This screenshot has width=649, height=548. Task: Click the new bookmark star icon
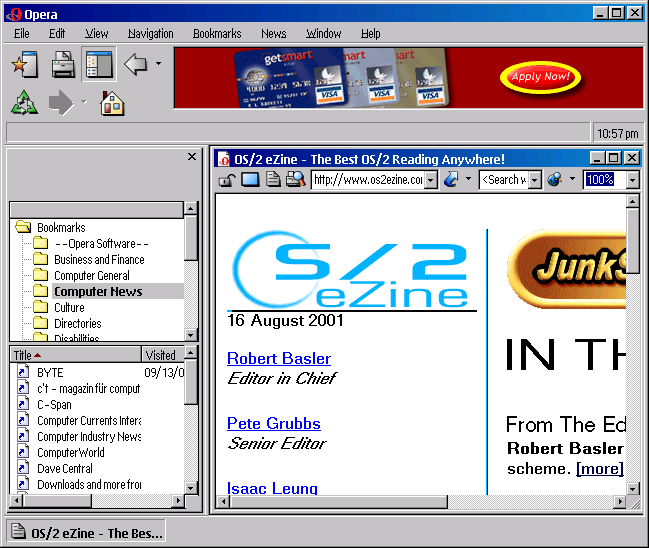[x=25, y=64]
